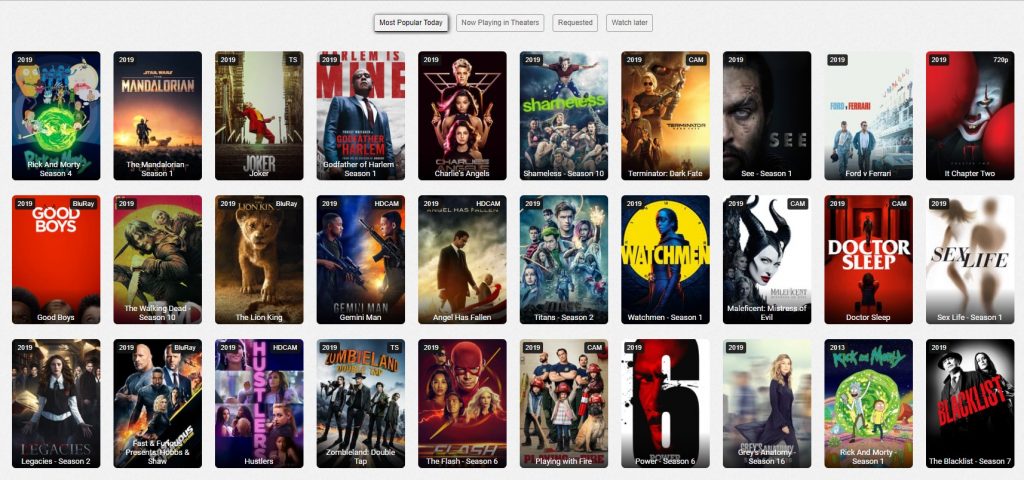
Task: Click the BluRay badge on Good Boys
Action: [83, 203]
